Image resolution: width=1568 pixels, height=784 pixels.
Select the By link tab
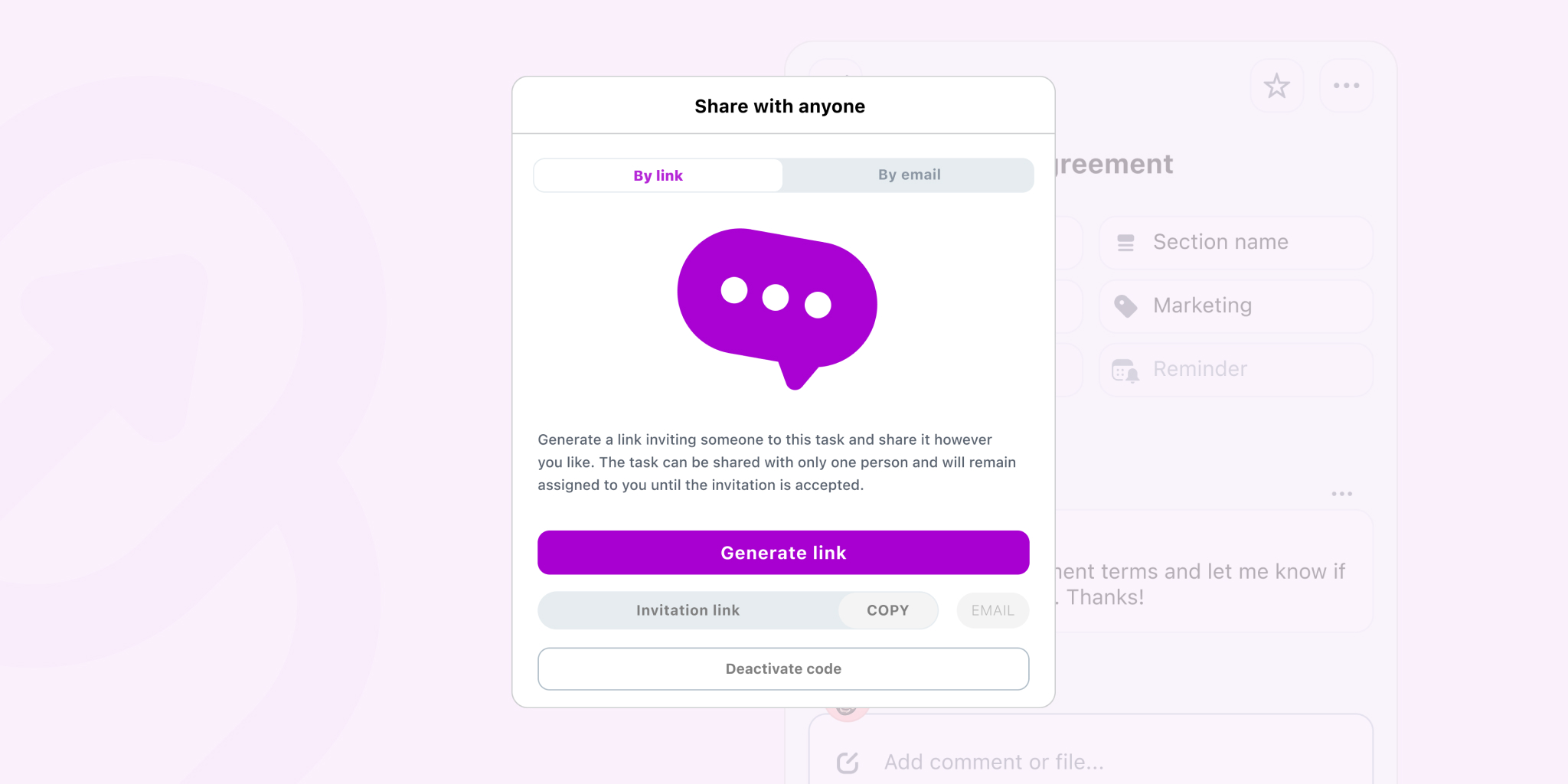(x=657, y=175)
